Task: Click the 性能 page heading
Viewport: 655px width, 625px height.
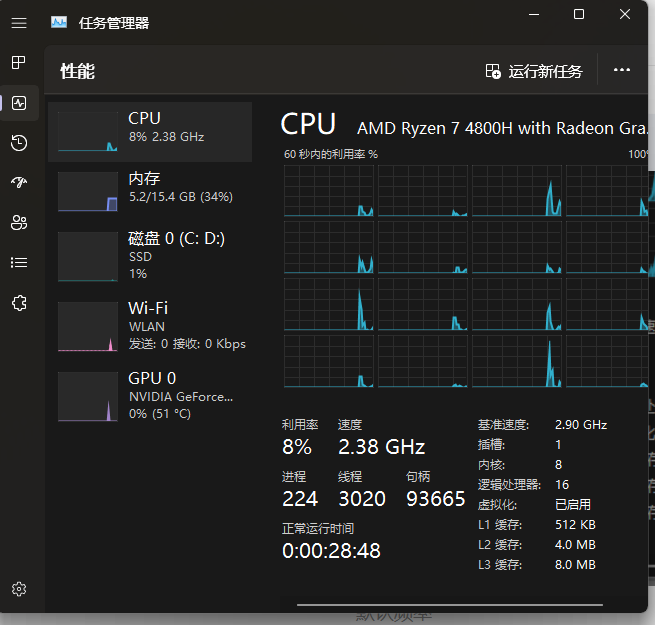Action: [78, 71]
